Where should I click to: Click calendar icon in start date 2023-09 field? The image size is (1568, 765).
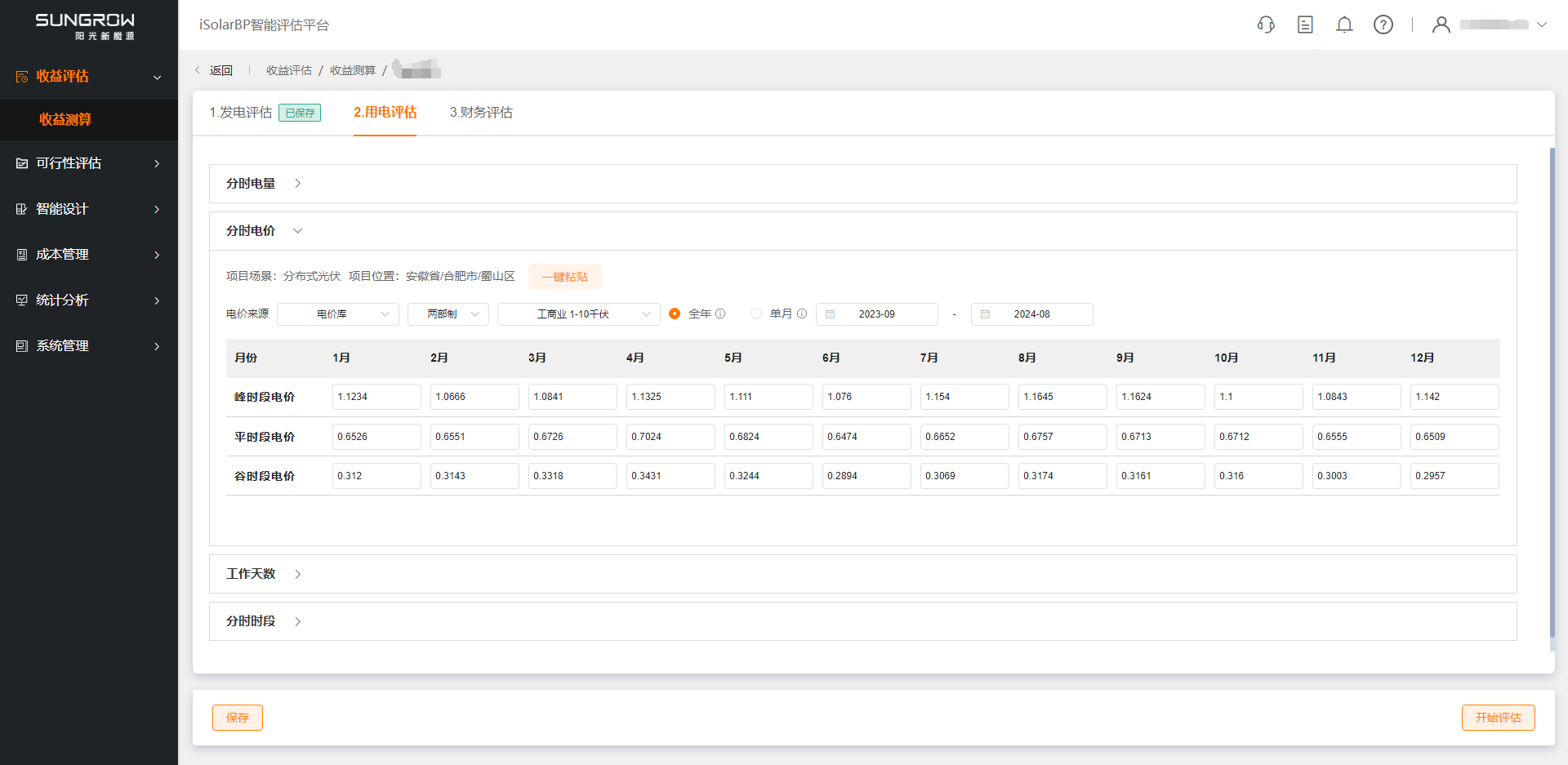[x=831, y=314]
